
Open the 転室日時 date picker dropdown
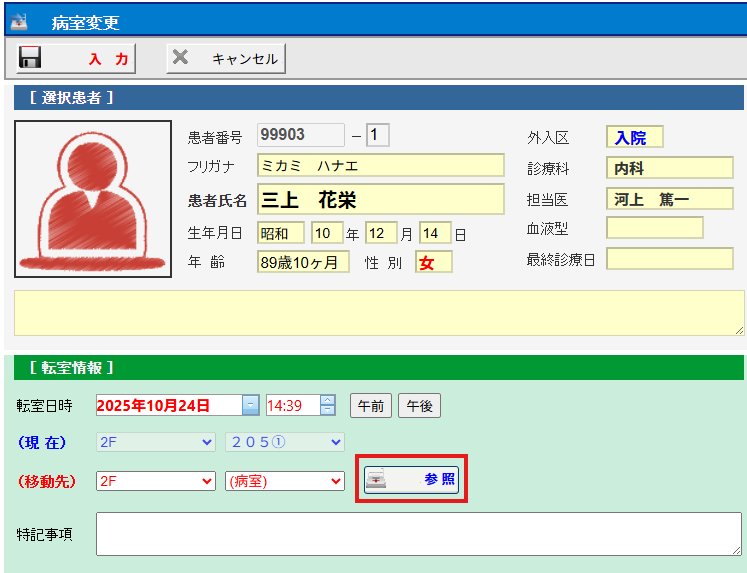pos(250,405)
